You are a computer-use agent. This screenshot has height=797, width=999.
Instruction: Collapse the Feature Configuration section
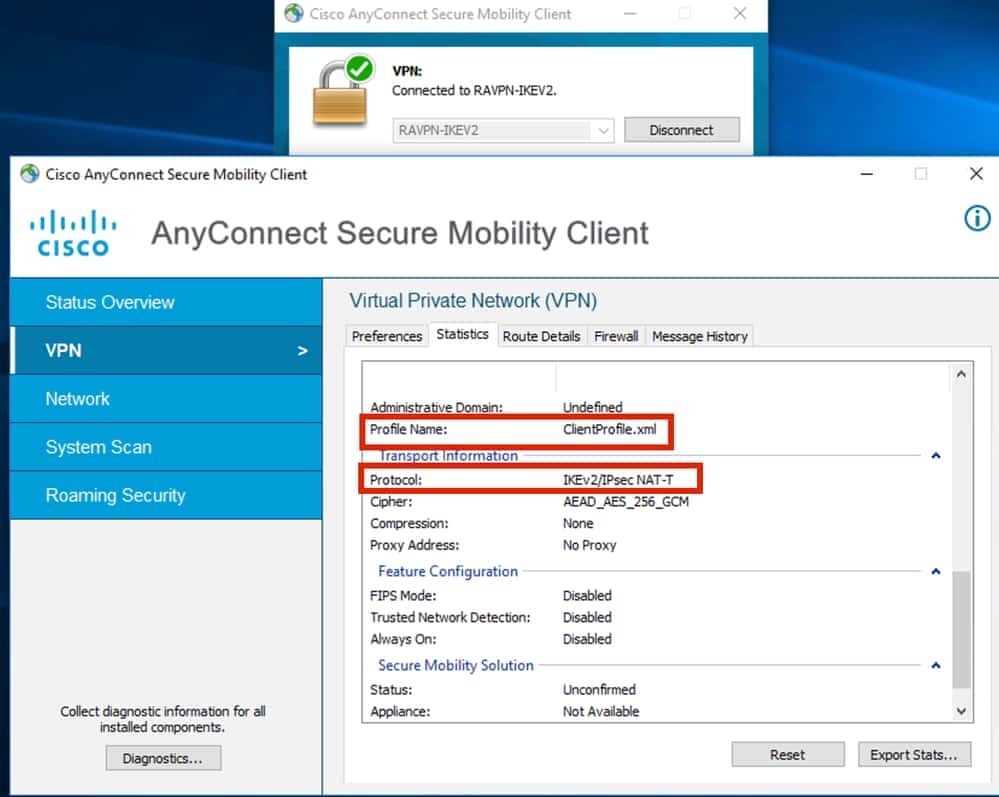pyautogui.click(x=935, y=571)
